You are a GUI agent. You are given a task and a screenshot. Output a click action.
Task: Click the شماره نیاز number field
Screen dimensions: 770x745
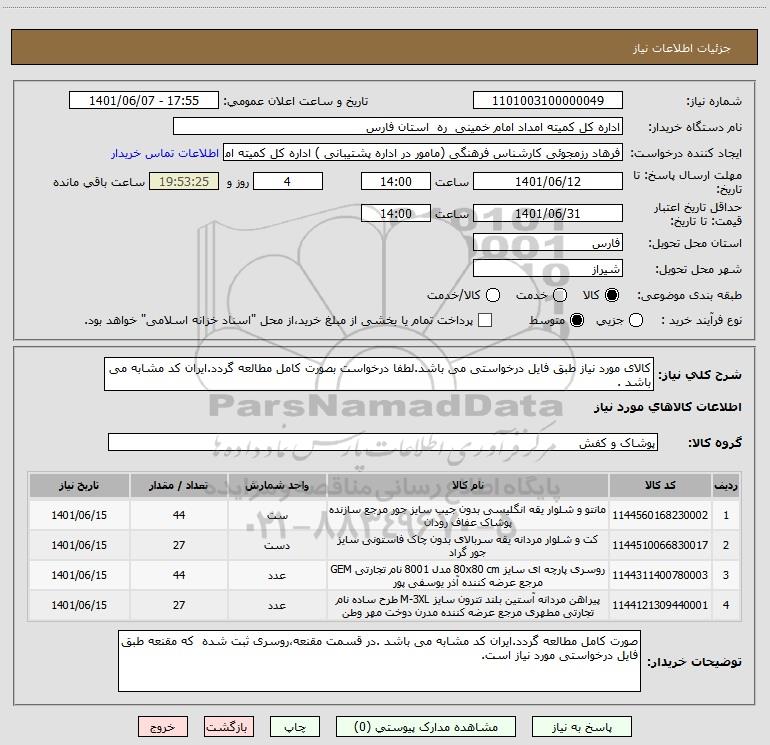548,100
